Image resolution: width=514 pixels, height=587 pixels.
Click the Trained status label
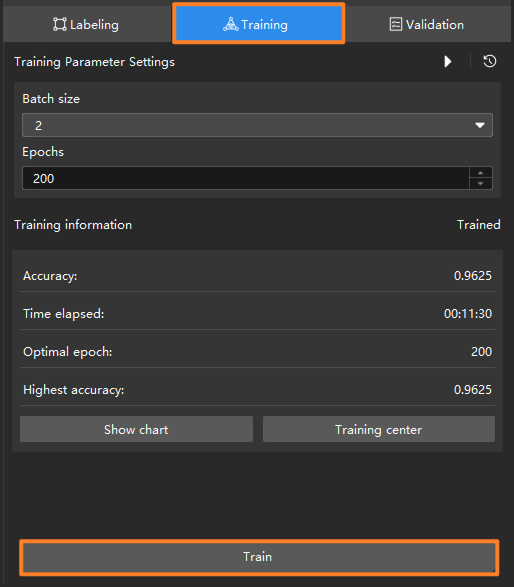point(478,225)
